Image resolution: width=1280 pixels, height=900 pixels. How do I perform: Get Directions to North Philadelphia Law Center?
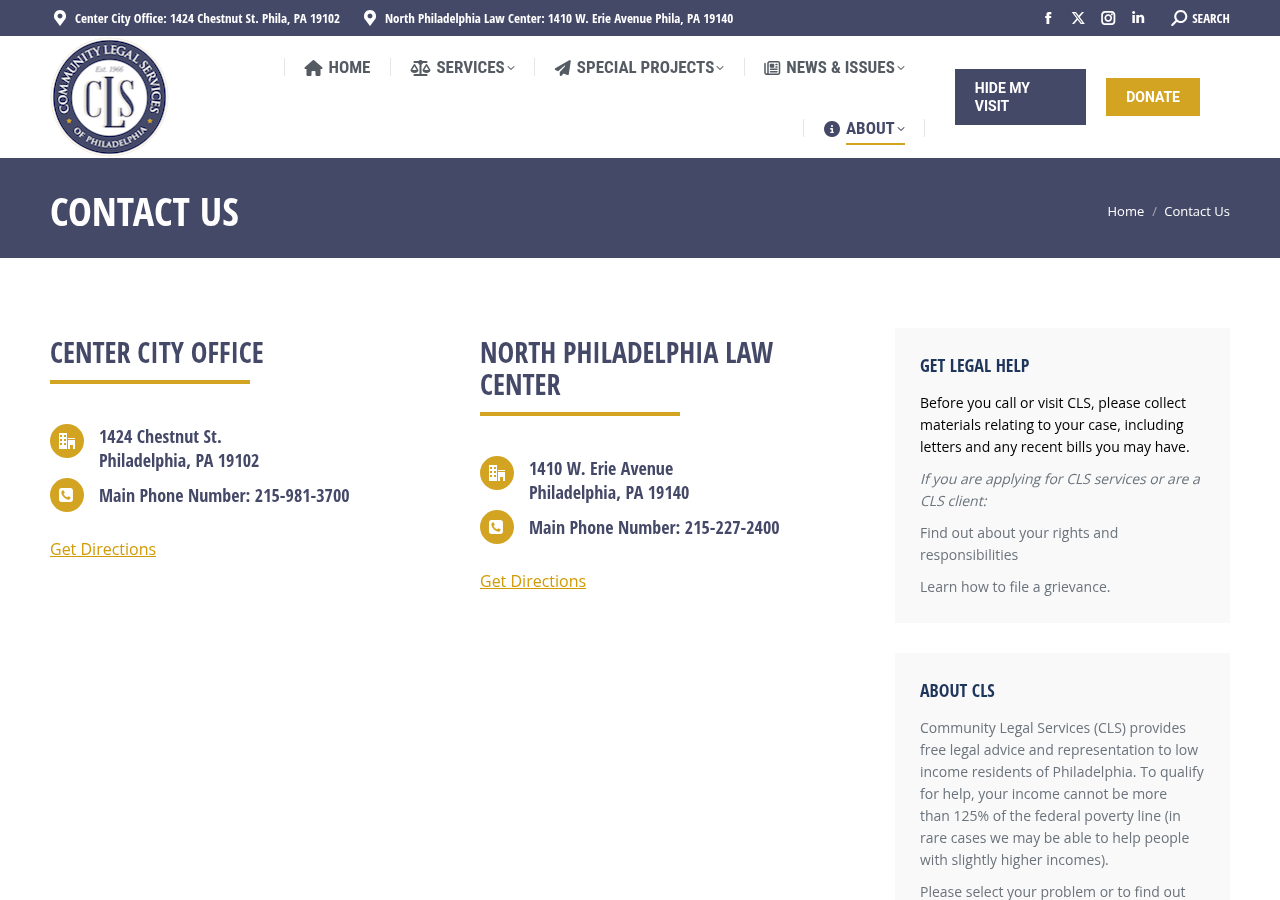coord(533,581)
